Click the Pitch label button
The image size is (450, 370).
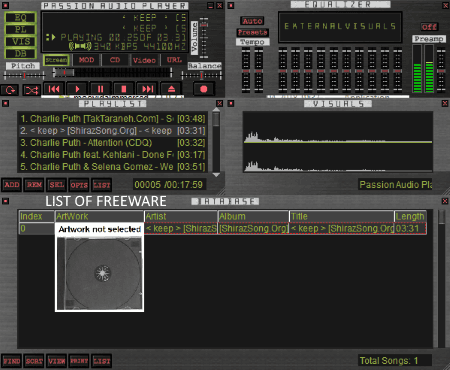tap(23, 66)
